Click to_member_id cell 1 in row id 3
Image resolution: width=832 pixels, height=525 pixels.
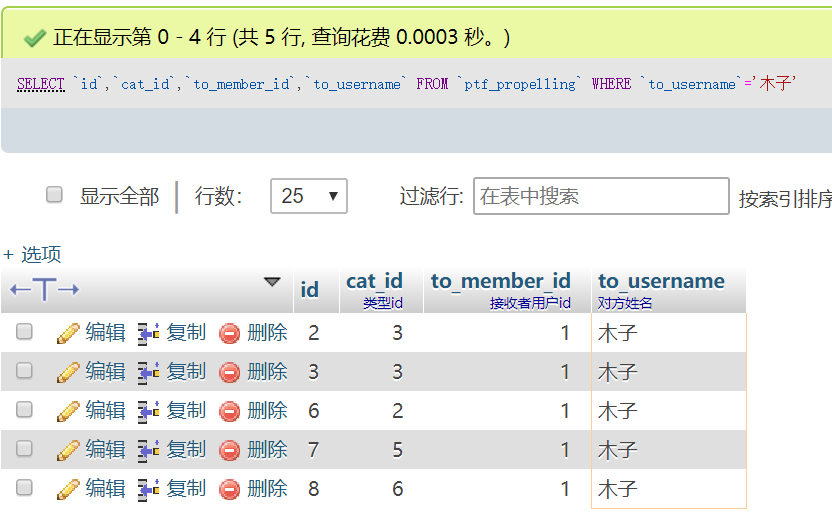(565, 372)
